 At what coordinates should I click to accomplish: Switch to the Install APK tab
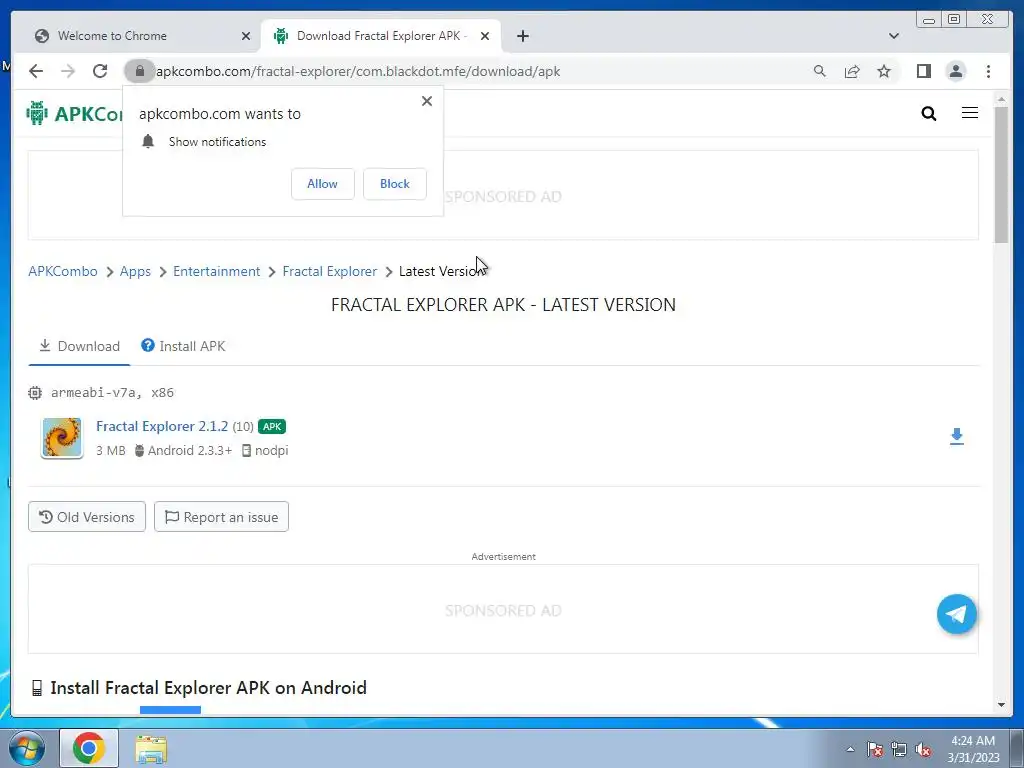pos(184,346)
